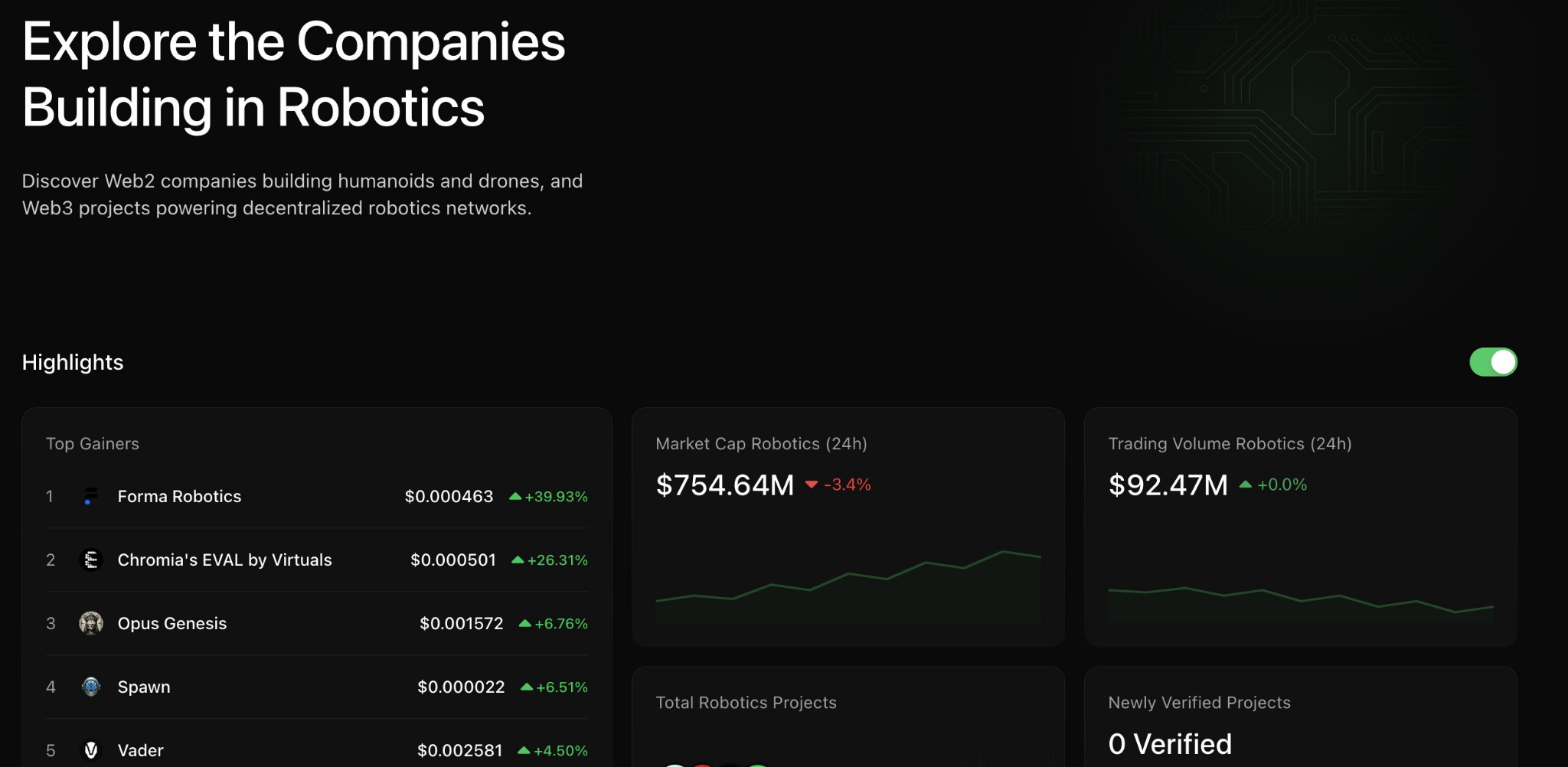Screen dimensions: 1568x767
Task: Click the Vader token icon
Action: [91, 750]
